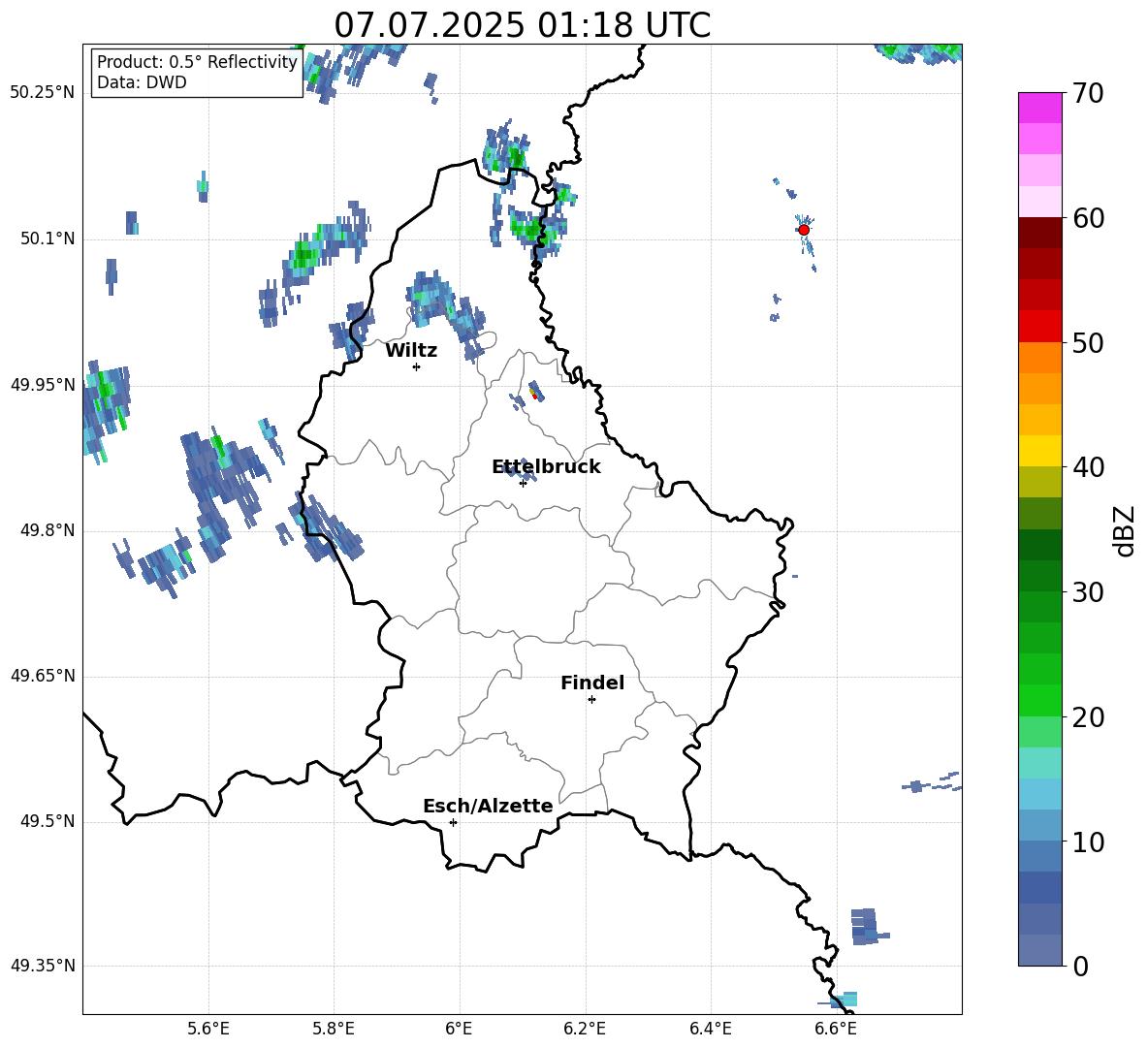Click the colorbar tick label 10
Viewport: 1148px width, 1048px height.
[x=1088, y=842]
